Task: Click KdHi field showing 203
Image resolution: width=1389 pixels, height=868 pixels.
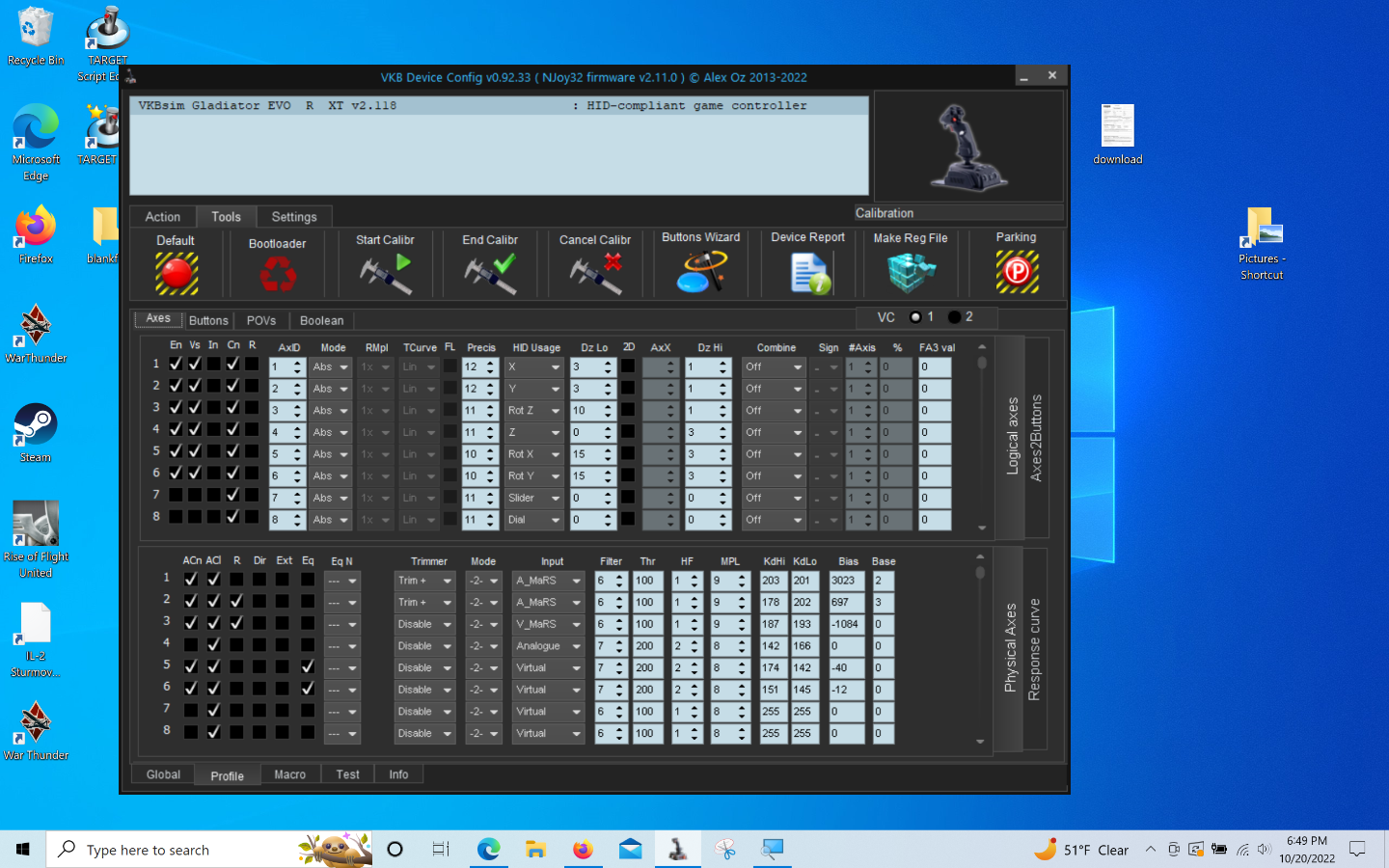Action: pyautogui.click(x=773, y=581)
